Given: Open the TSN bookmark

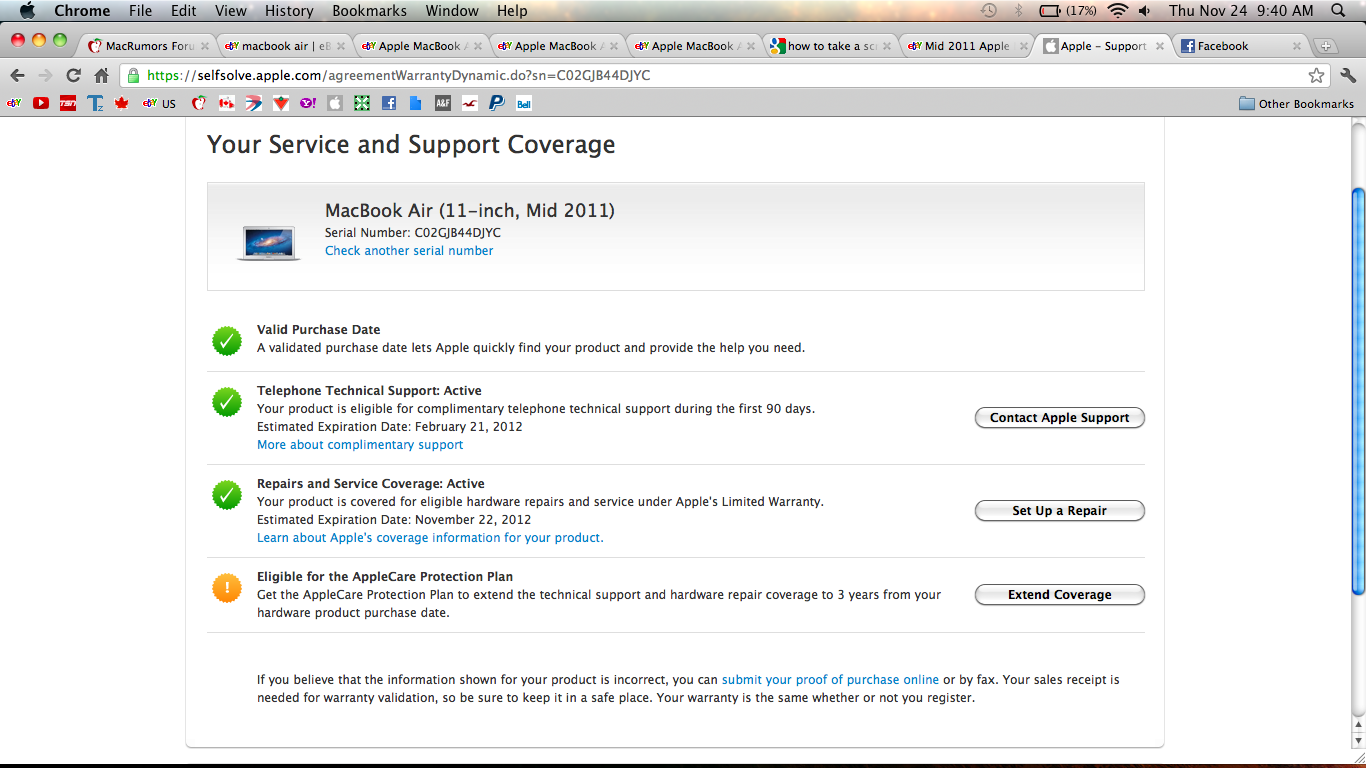Looking at the screenshot, I should pyautogui.click(x=68, y=103).
